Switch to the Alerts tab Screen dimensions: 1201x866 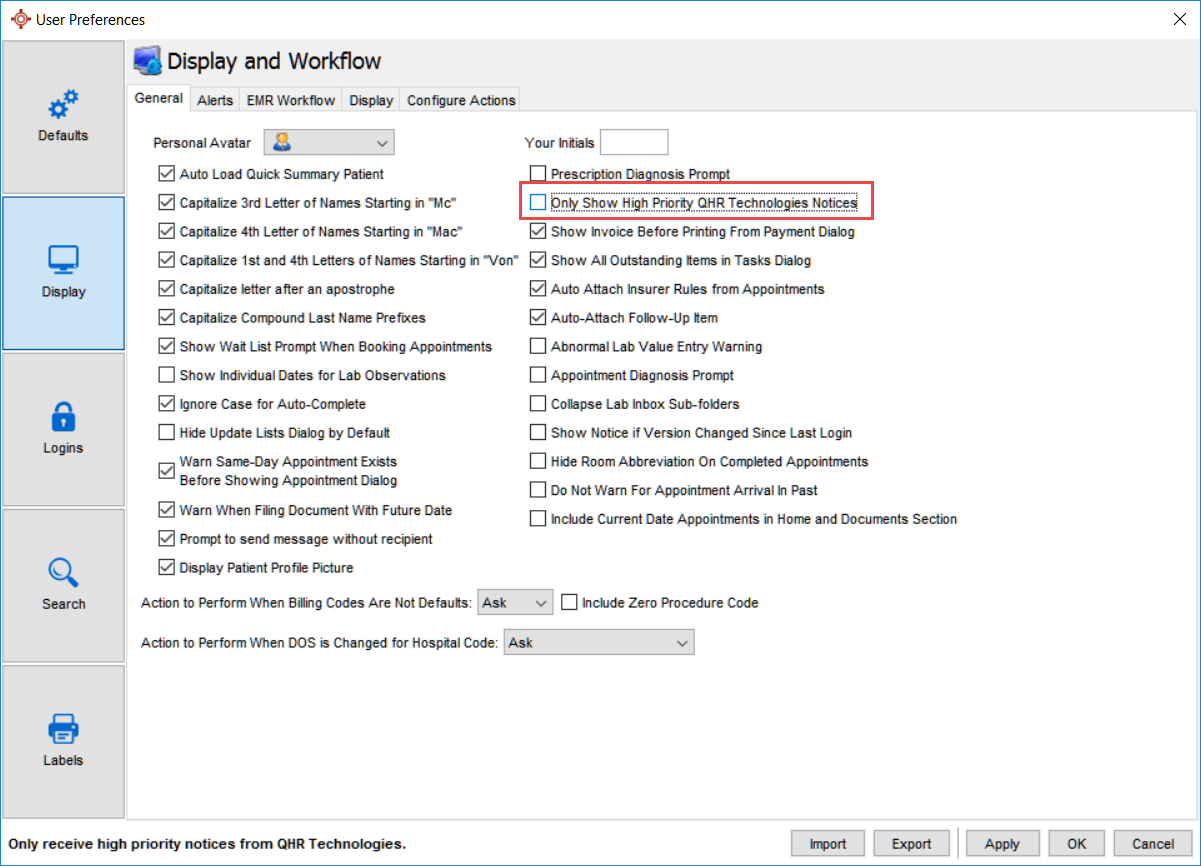215,100
